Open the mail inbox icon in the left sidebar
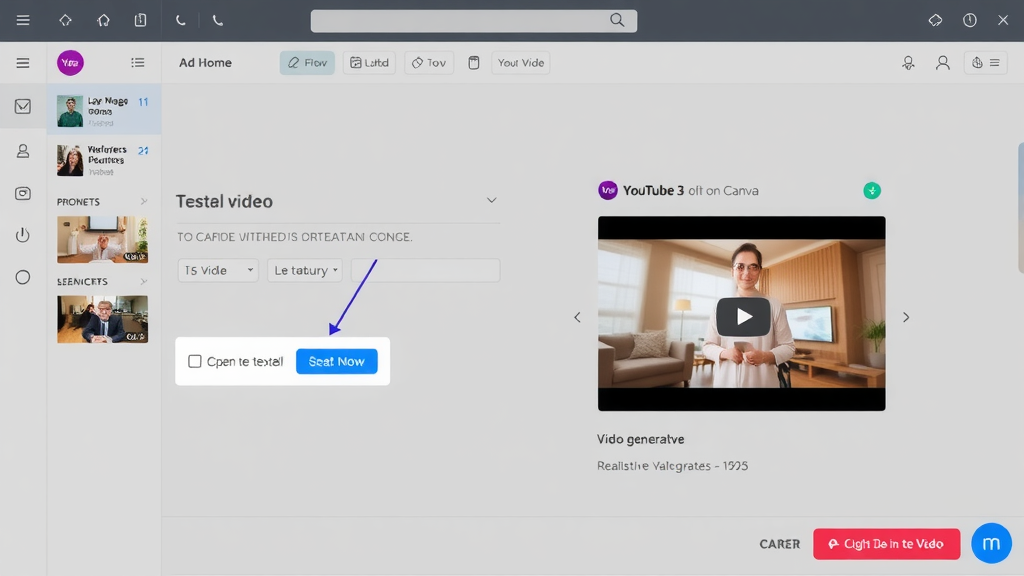Viewport: 1024px width, 576px height. click(x=22, y=106)
